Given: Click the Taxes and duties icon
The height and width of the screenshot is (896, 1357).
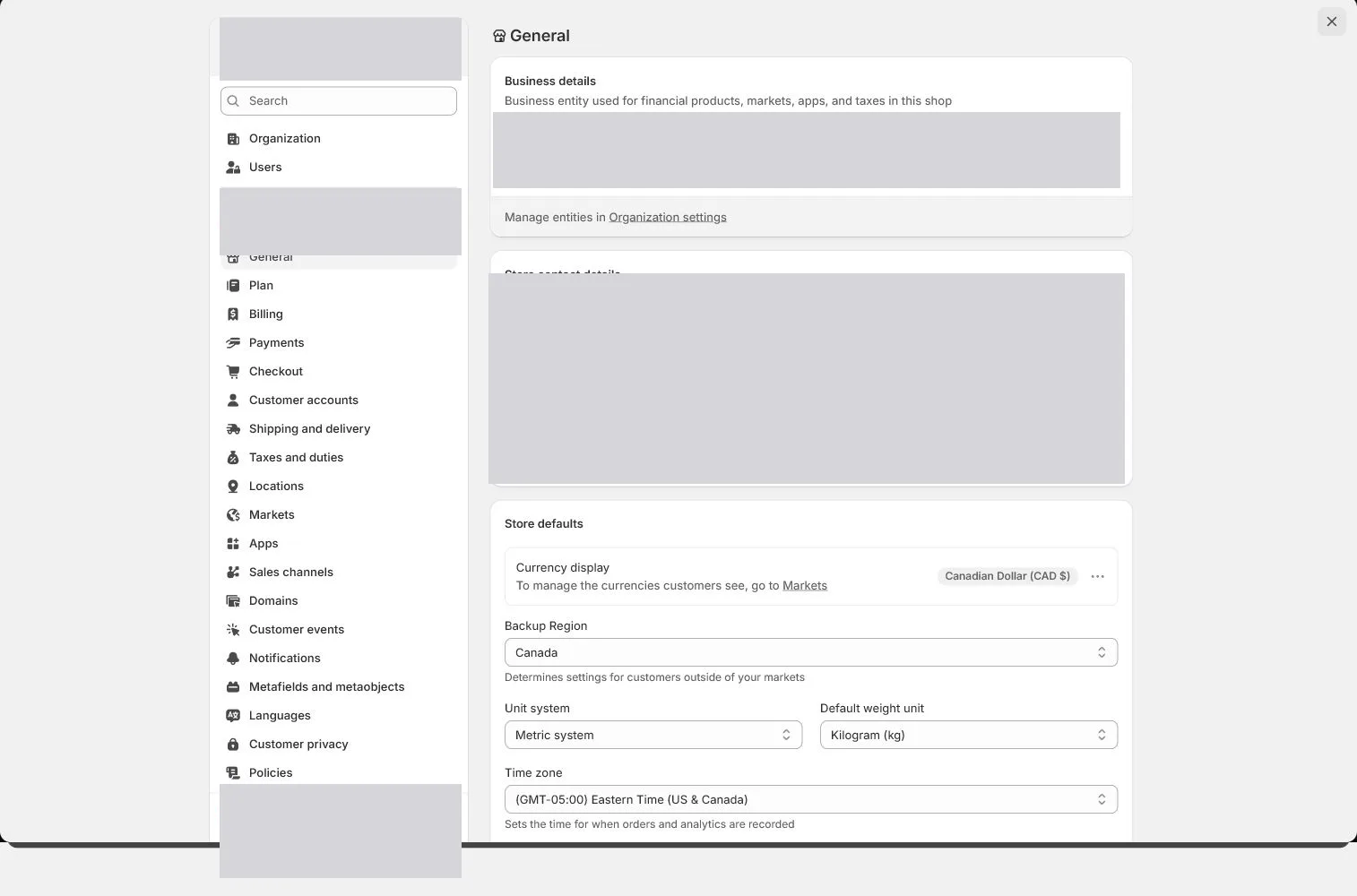Looking at the screenshot, I should pyautogui.click(x=233, y=458).
